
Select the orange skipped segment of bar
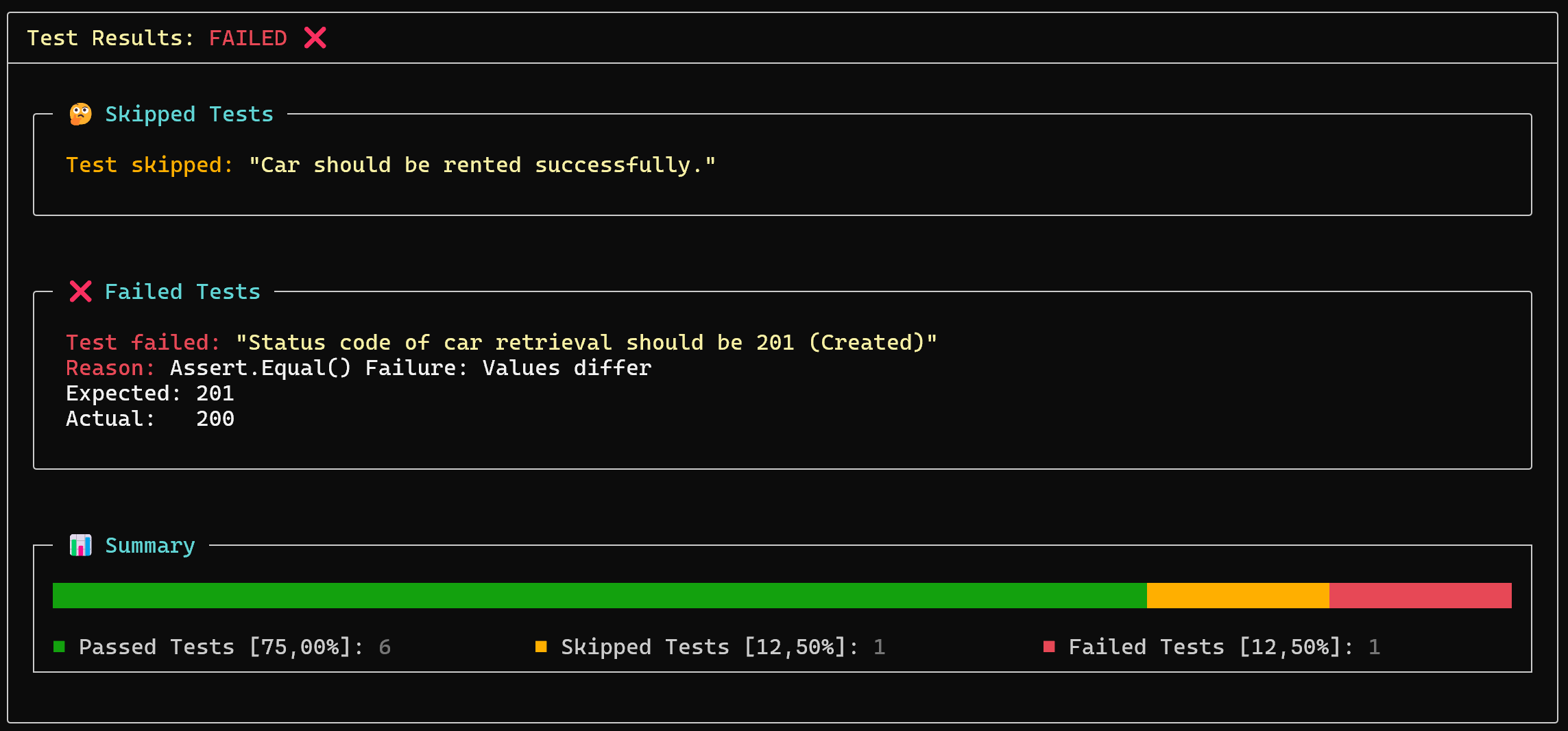pos(1238,595)
